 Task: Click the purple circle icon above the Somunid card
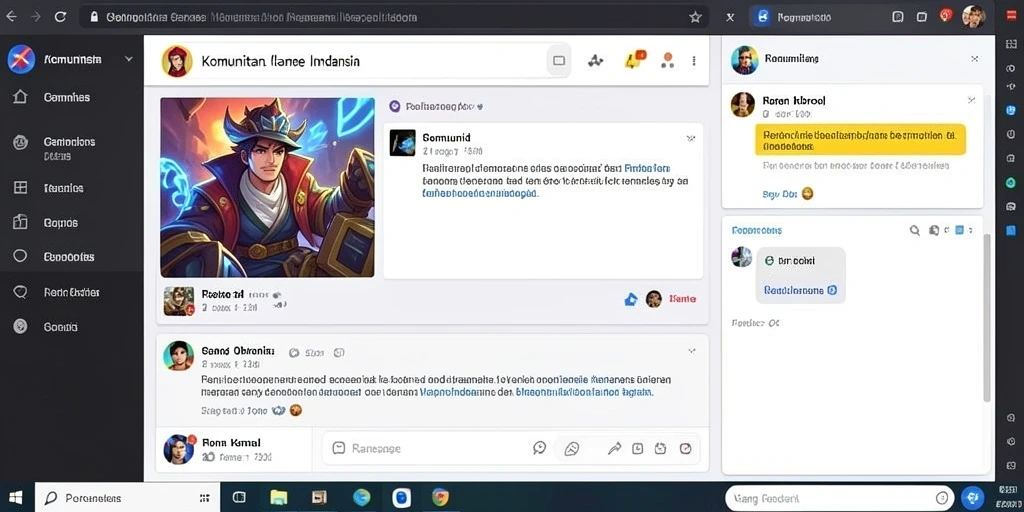click(x=394, y=106)
